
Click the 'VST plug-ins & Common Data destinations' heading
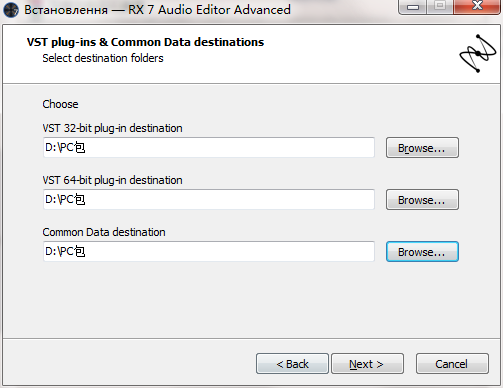pyautogui.click(x=145, y=42)
